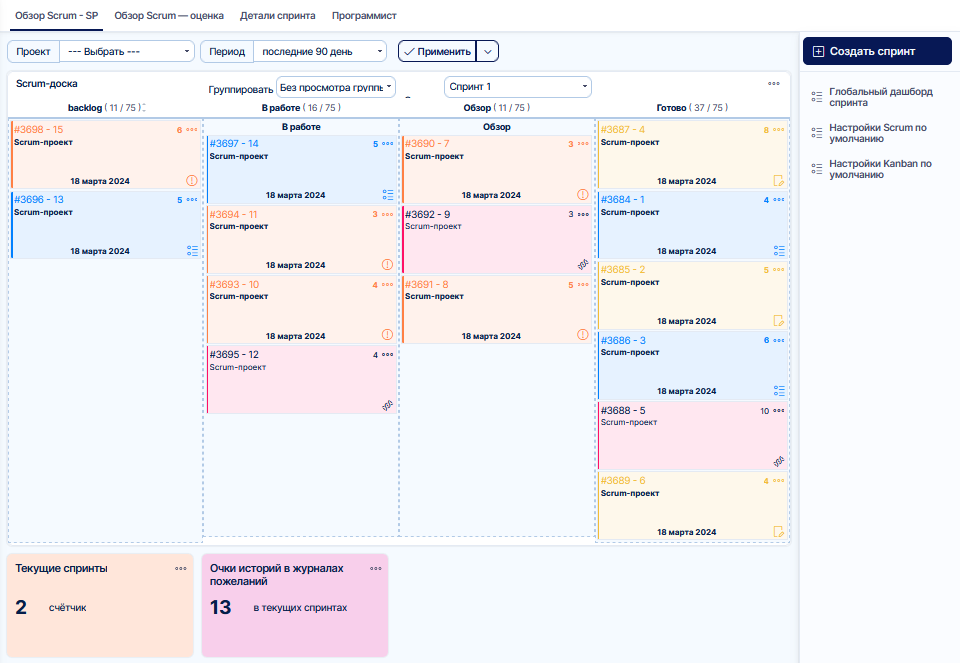
Task: Open the task link #3695 - 12
Action: click(x=234, y=354)
